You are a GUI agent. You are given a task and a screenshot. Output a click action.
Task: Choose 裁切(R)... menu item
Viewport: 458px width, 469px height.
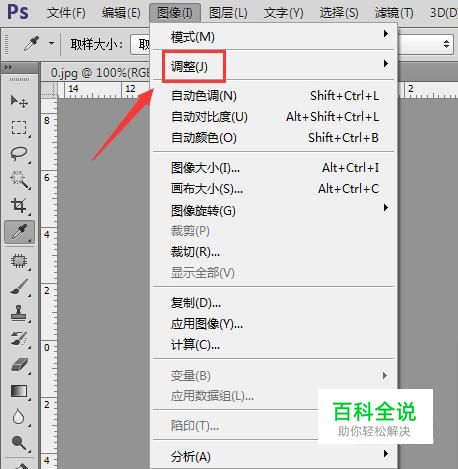pyautogui.click(x=273, y=252)
